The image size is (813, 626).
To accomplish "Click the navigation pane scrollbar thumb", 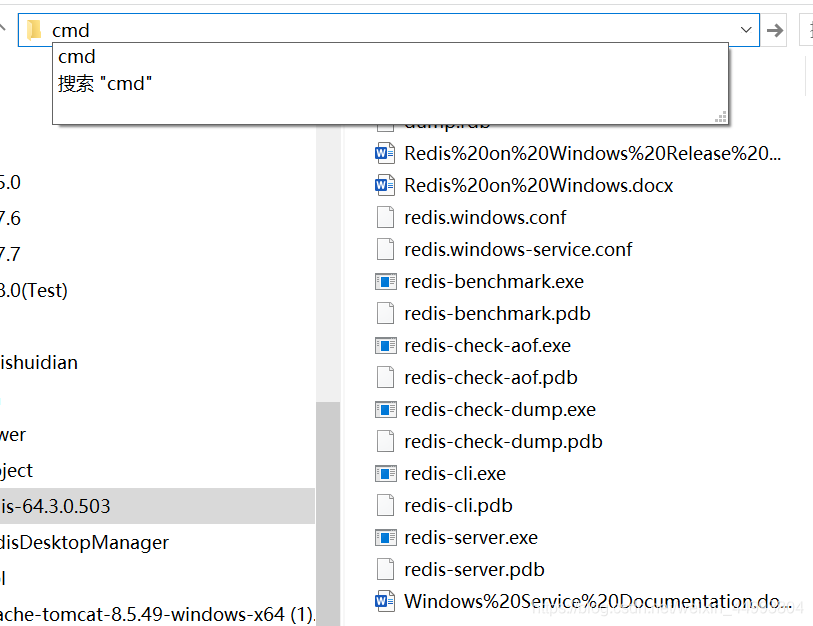I will pyautogui.click(x=328, y=513).
